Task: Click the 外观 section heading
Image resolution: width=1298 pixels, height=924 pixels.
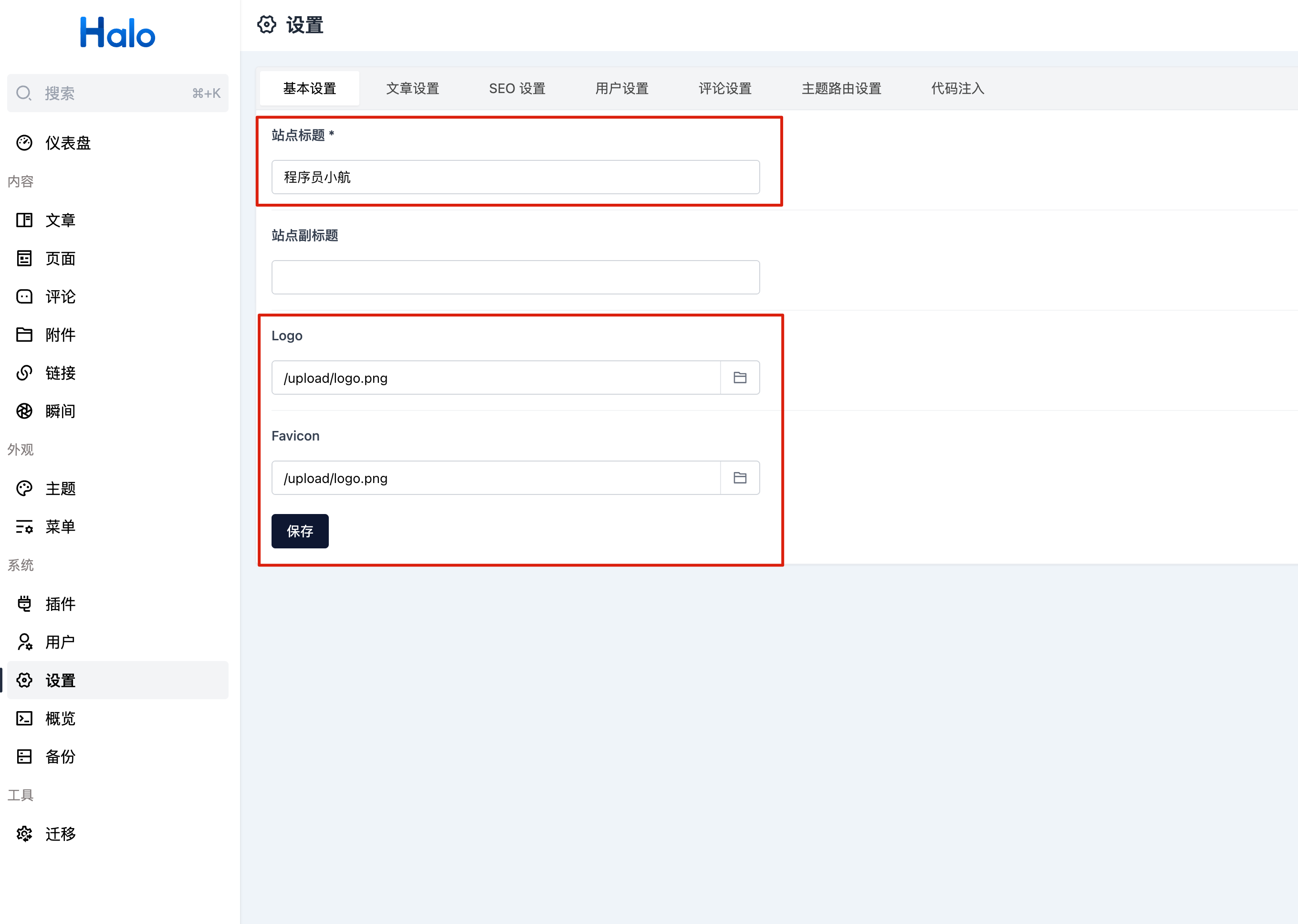Action: [x=21, y=450]
